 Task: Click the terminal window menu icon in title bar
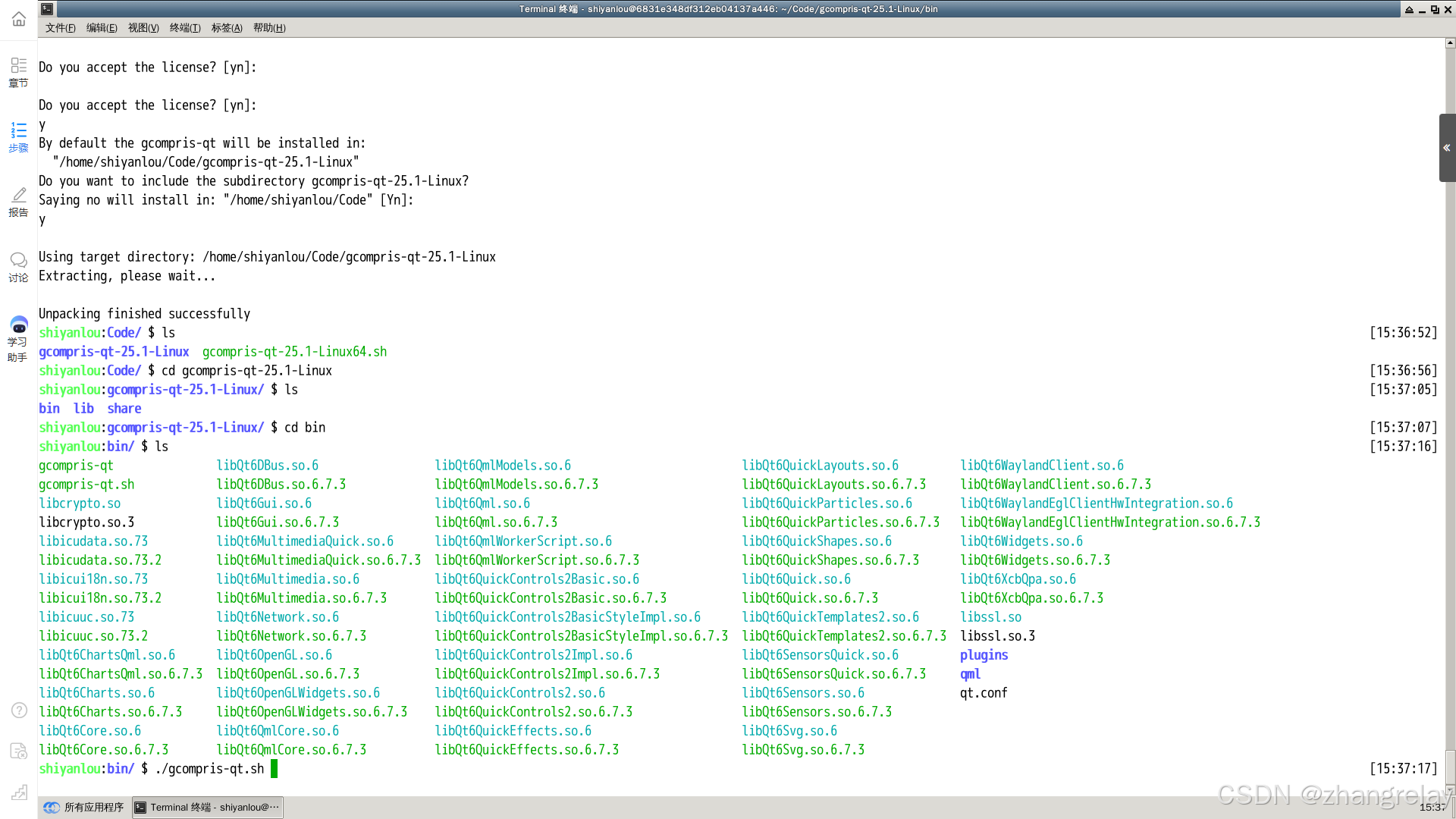[x=47, y=9]
